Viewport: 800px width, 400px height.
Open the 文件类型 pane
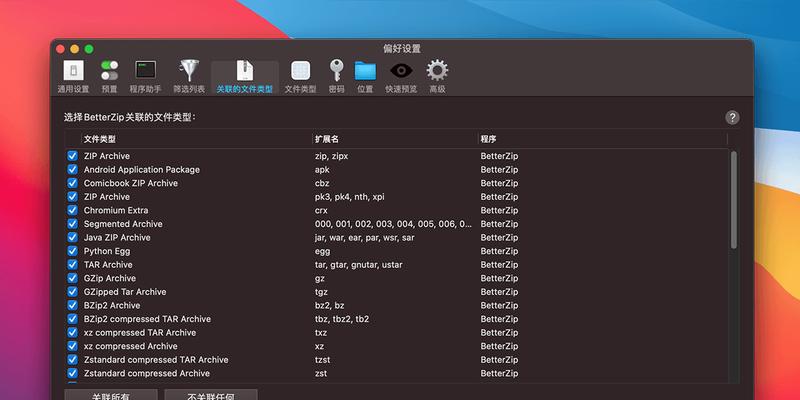pyautogui.click(x=301, y=77)
